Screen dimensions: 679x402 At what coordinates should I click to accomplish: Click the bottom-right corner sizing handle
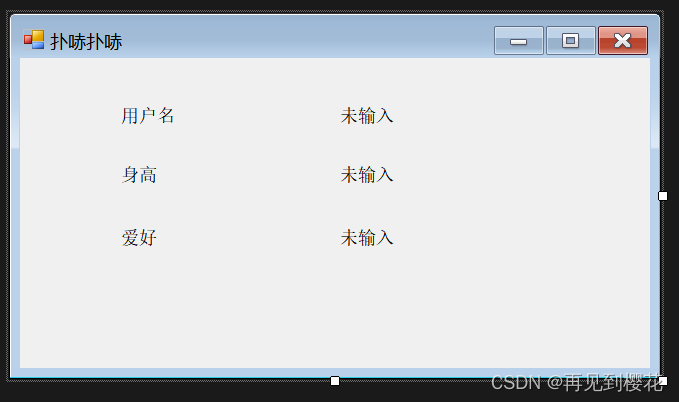pos(663,381)
